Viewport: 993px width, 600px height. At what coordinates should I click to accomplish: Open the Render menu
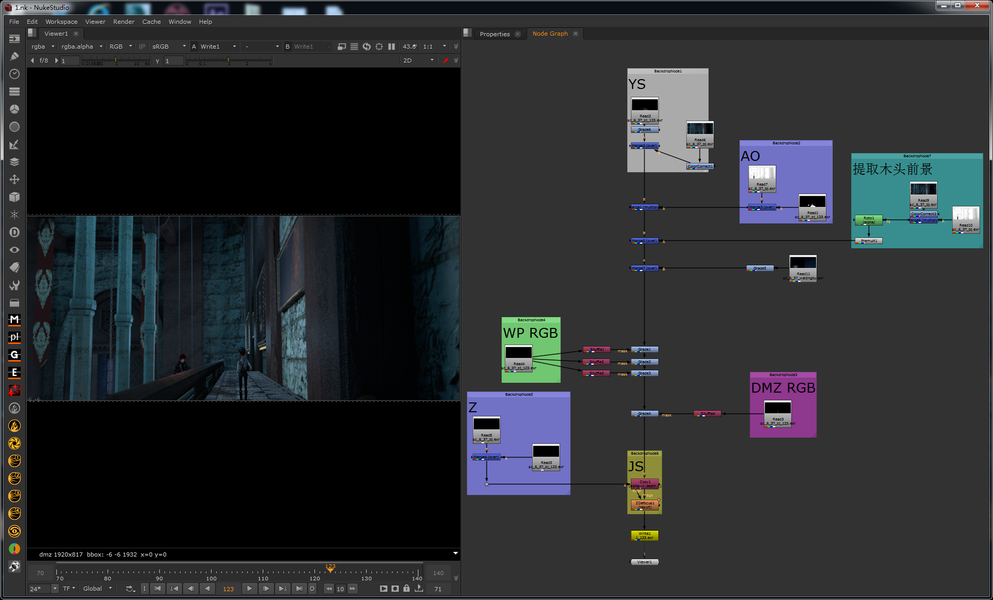point(123,22)
